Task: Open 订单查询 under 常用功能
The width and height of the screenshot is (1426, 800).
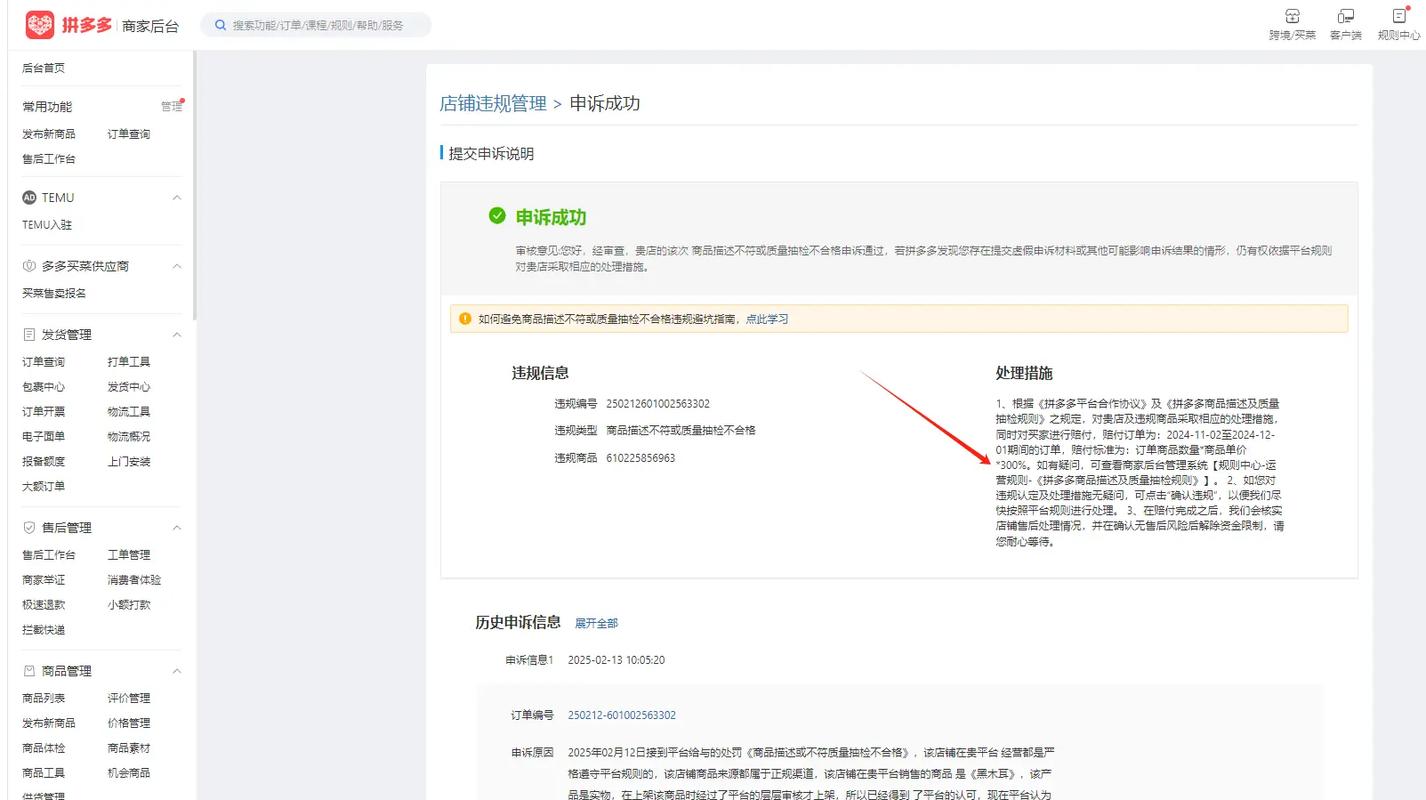Action: click(129, 134)
